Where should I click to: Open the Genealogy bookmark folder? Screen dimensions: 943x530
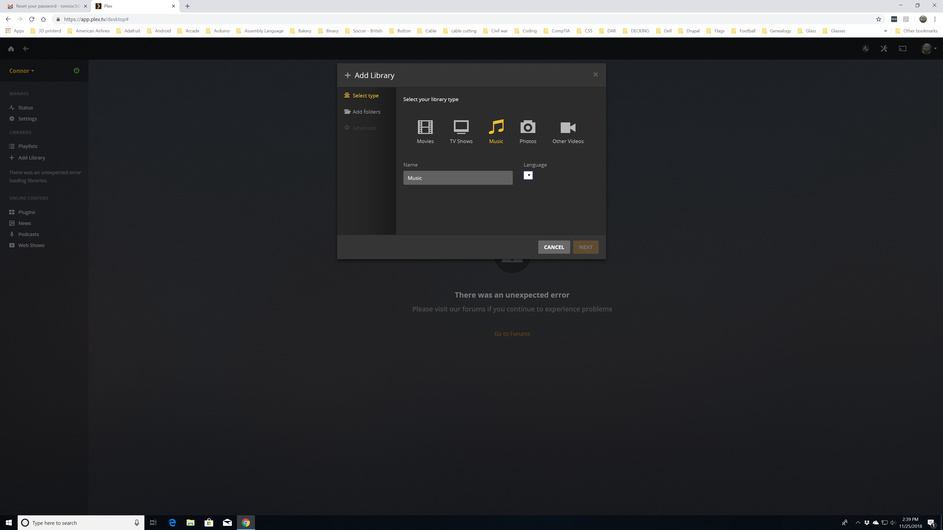coord(776,31)
